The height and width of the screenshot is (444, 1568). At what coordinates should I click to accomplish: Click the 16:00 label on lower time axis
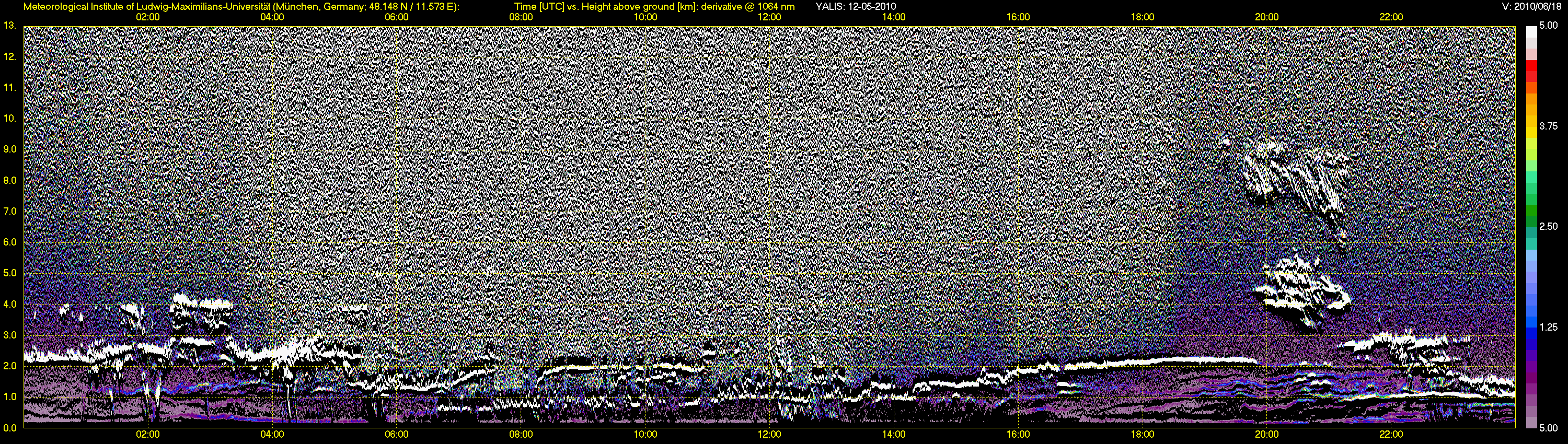pyautogui.click(x=1018, y=434)
